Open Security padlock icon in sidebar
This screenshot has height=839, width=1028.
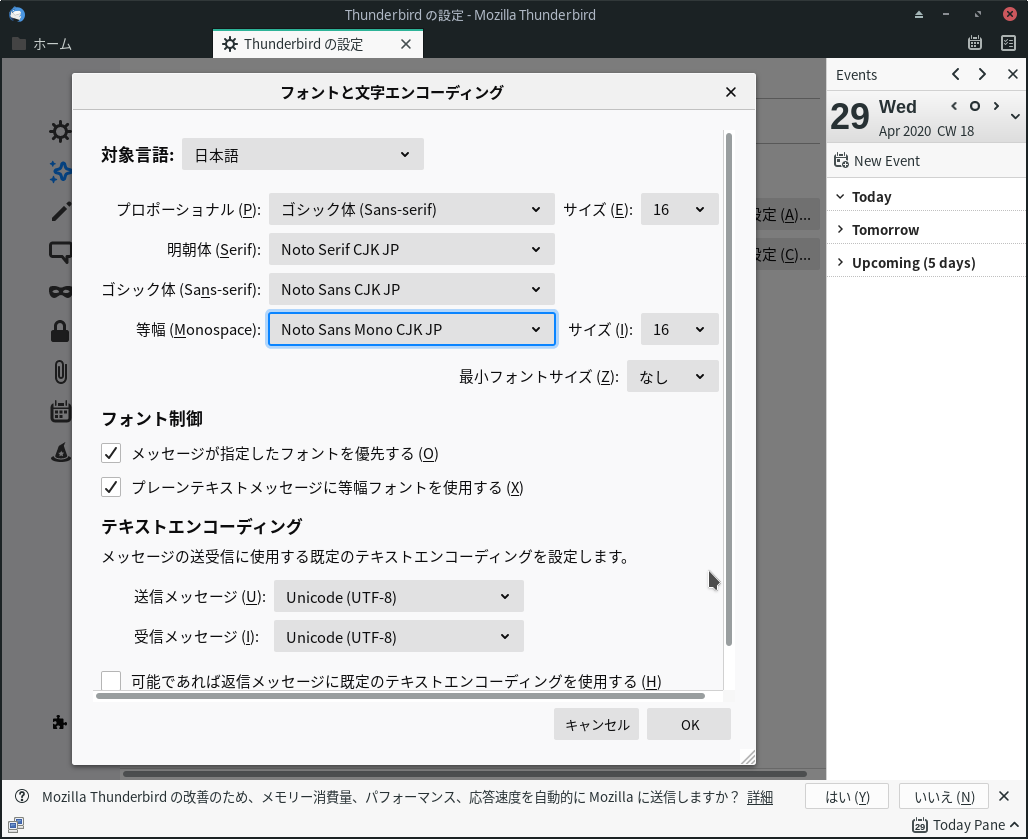[x=60, y=332]
